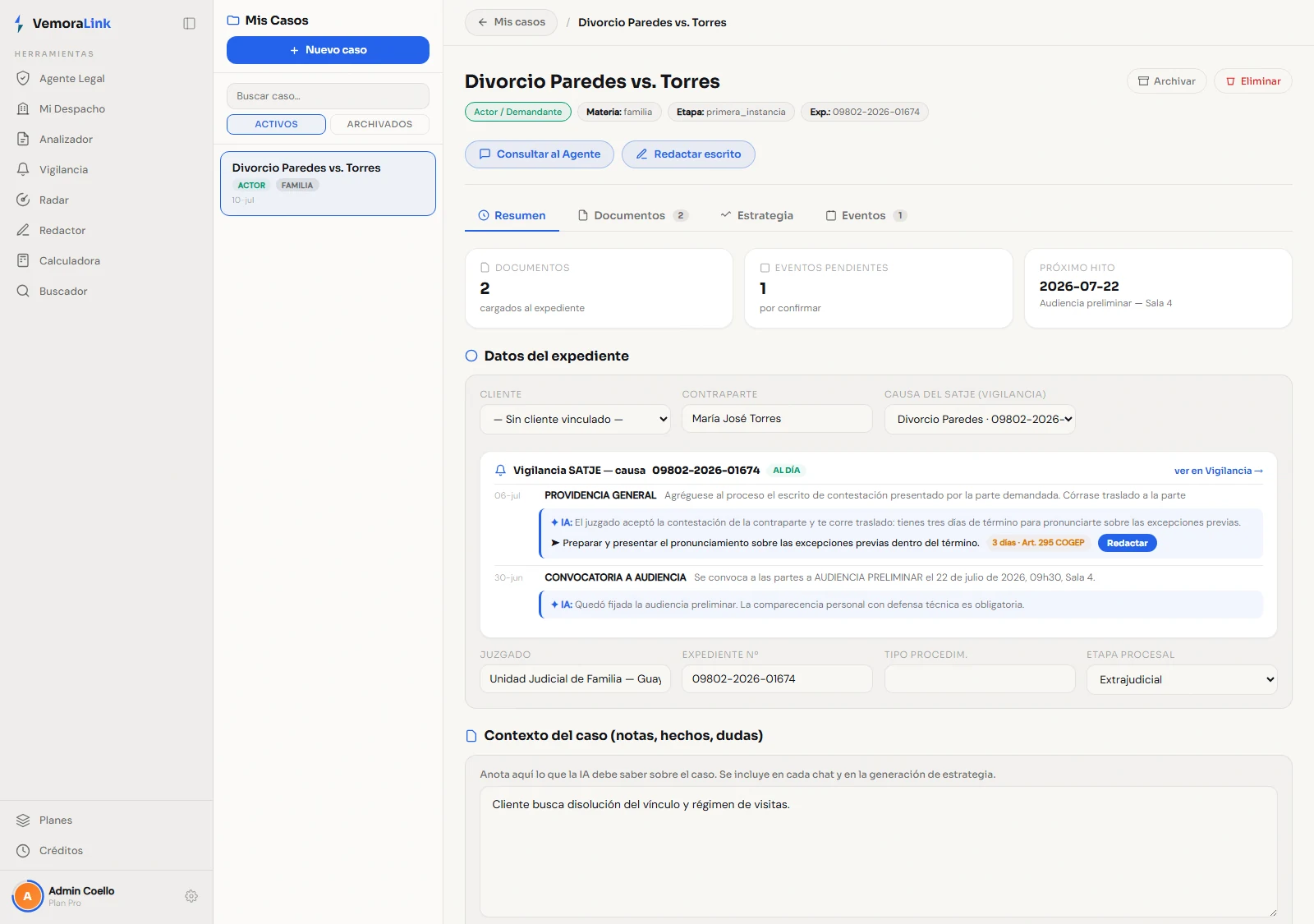The height and width of the screenshot is (924, 1314).
Task: Click the AL DÍA status badge
Action: 786,471
